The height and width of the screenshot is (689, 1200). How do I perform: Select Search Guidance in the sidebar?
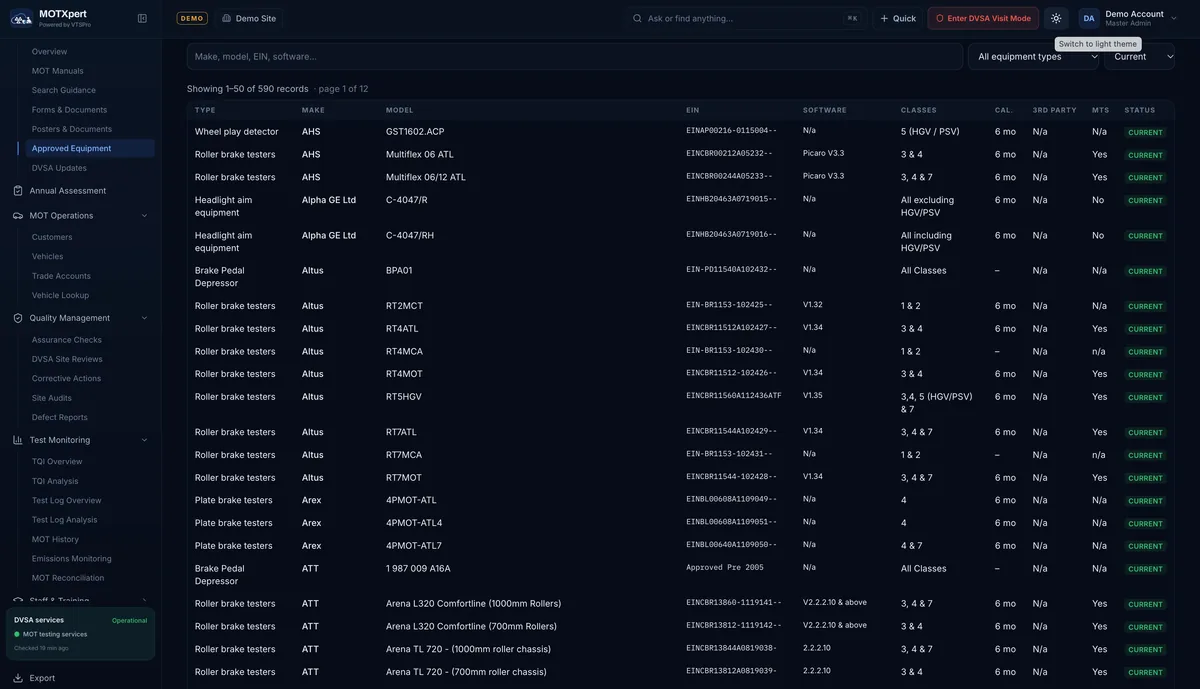pos(64,90)
